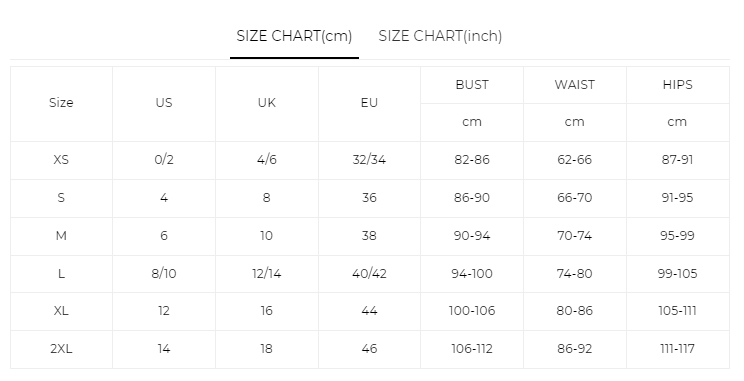Click the 2XL size row label

coord(61,349)
